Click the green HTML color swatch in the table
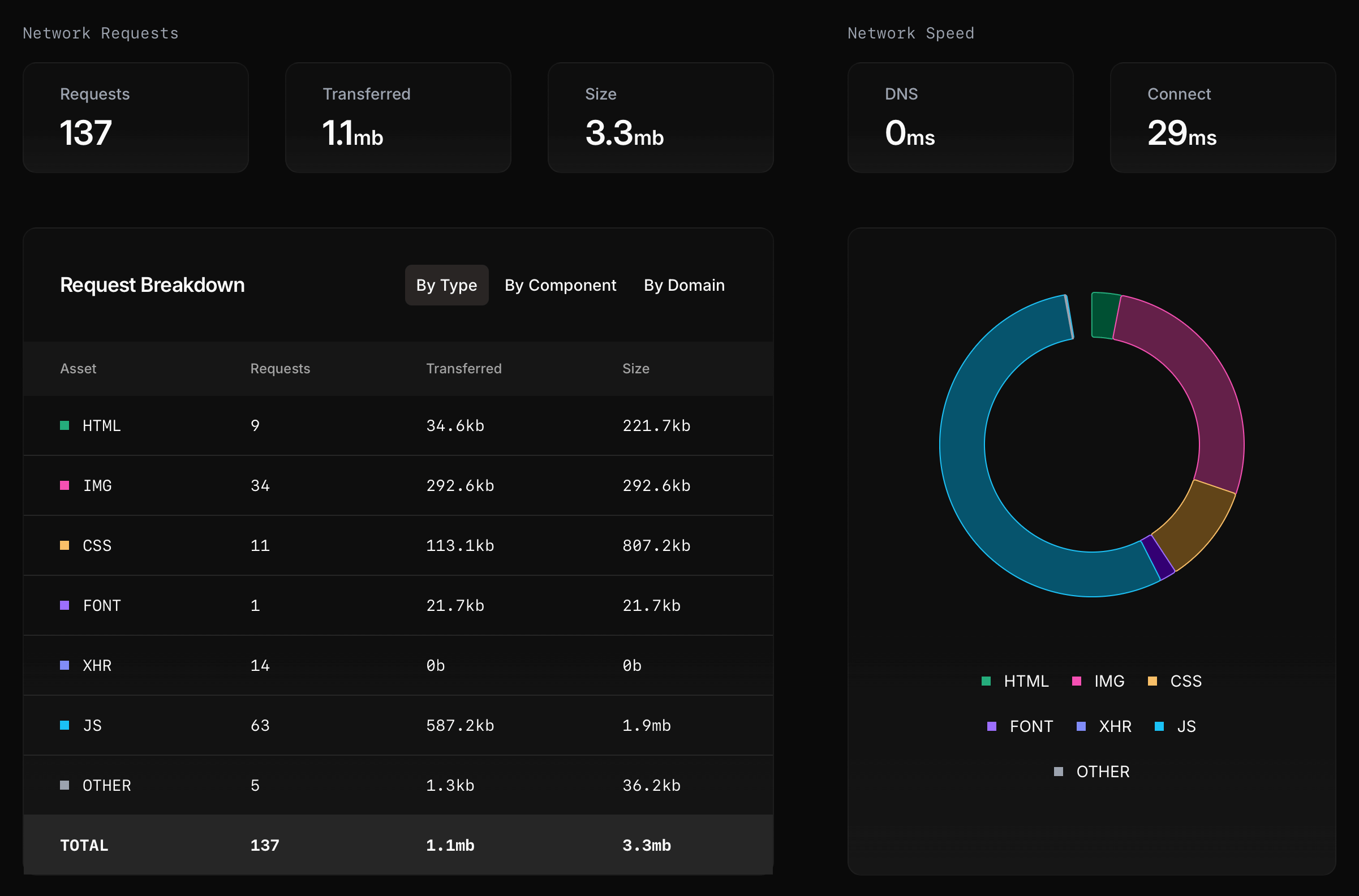1359x896 pixels. (64, 425)
